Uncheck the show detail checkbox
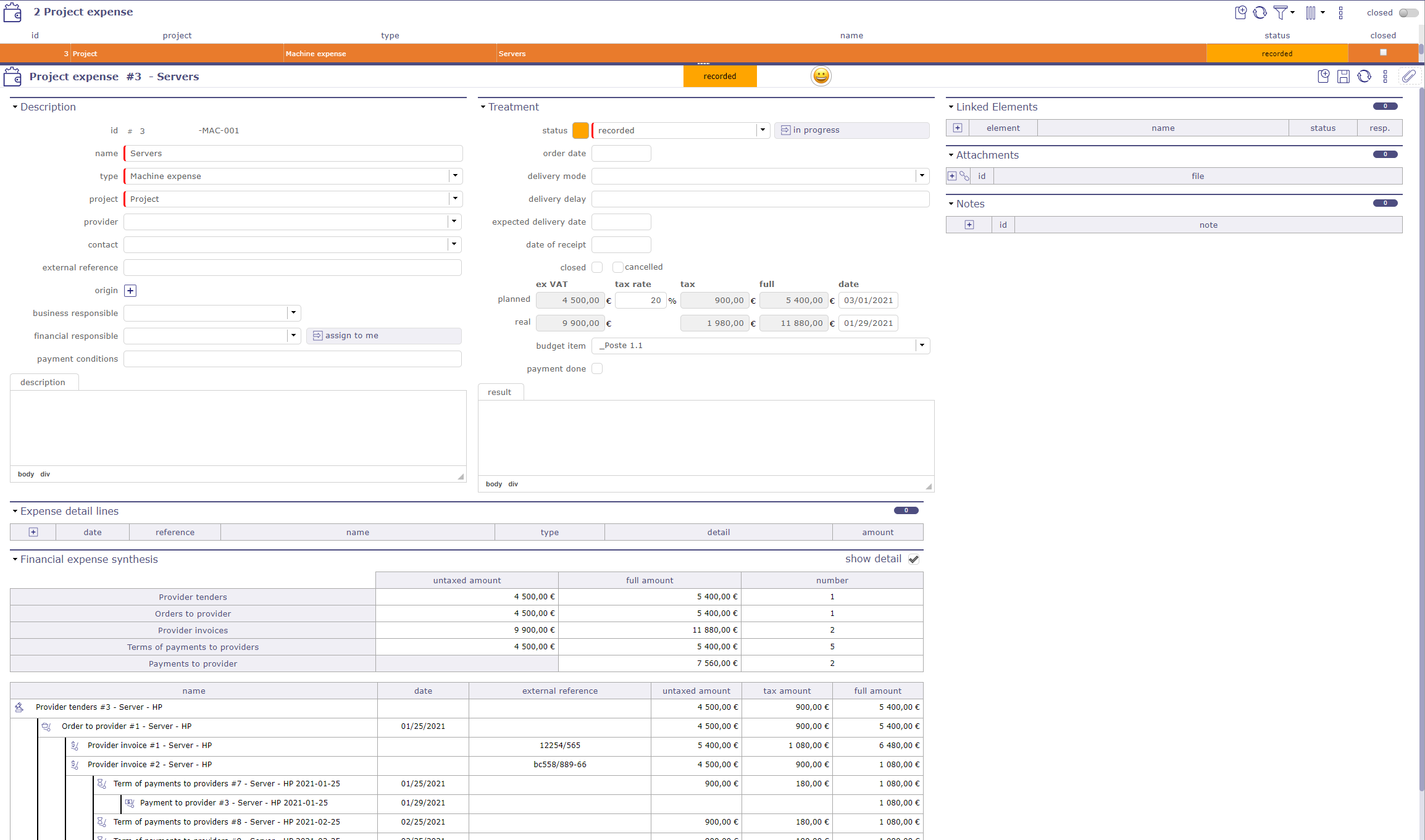This screenshot has width=1425, height=840. tap(914, 559)
